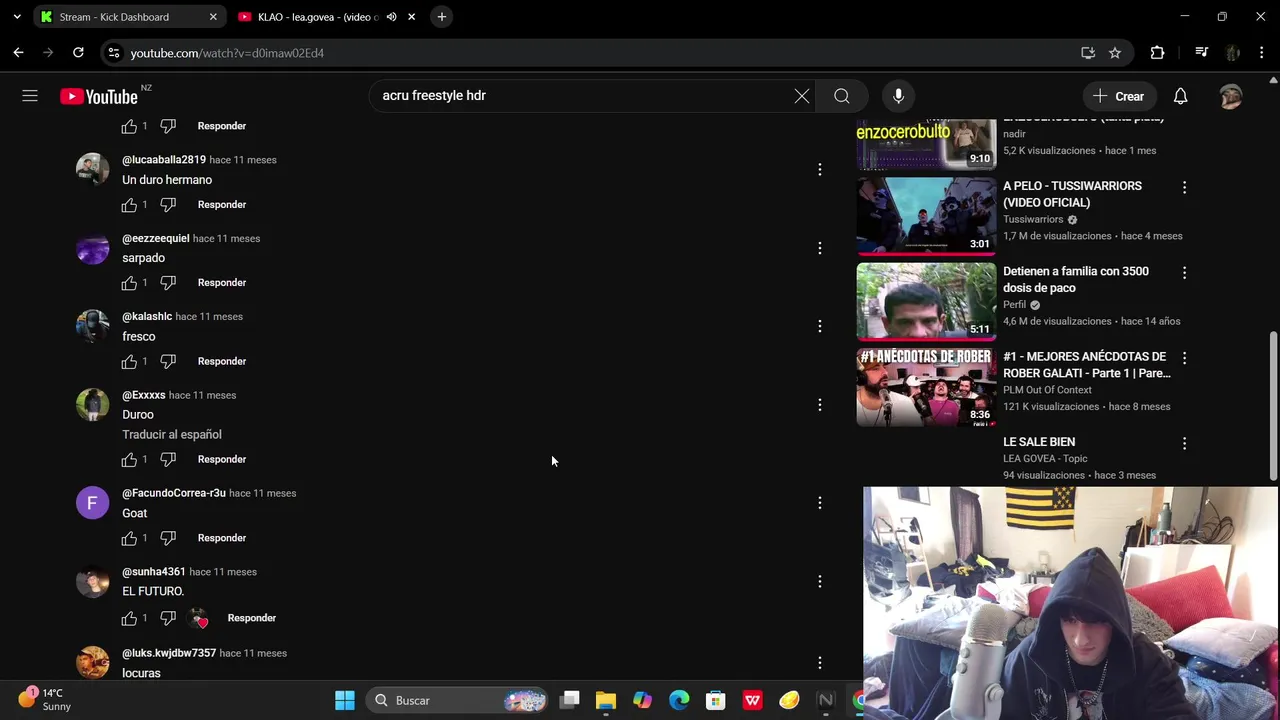This screenshot has width=1280, height=720.
Task: Close the KLAO - lea.govea tab
Action: click(x=411, y=17)
